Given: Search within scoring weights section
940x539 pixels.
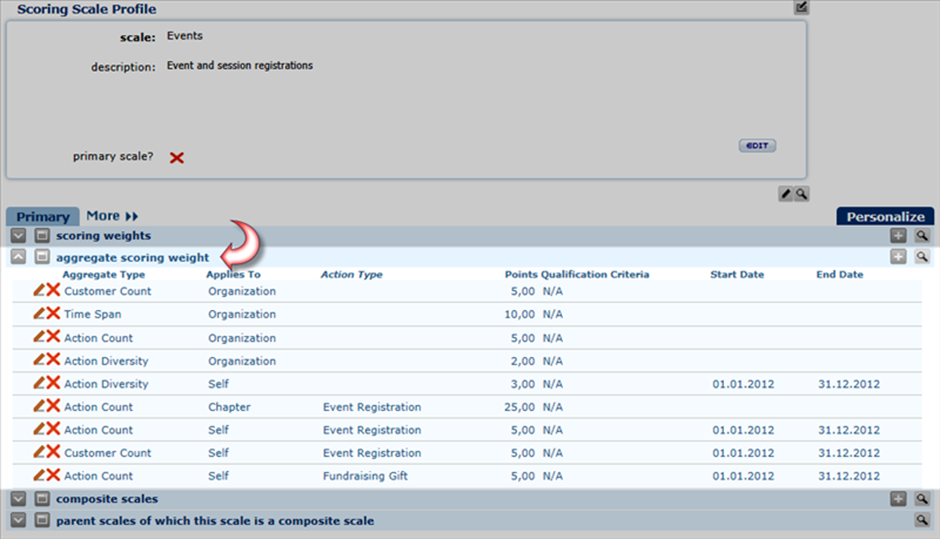Looking at the screenshot, I should coord(922,236).
